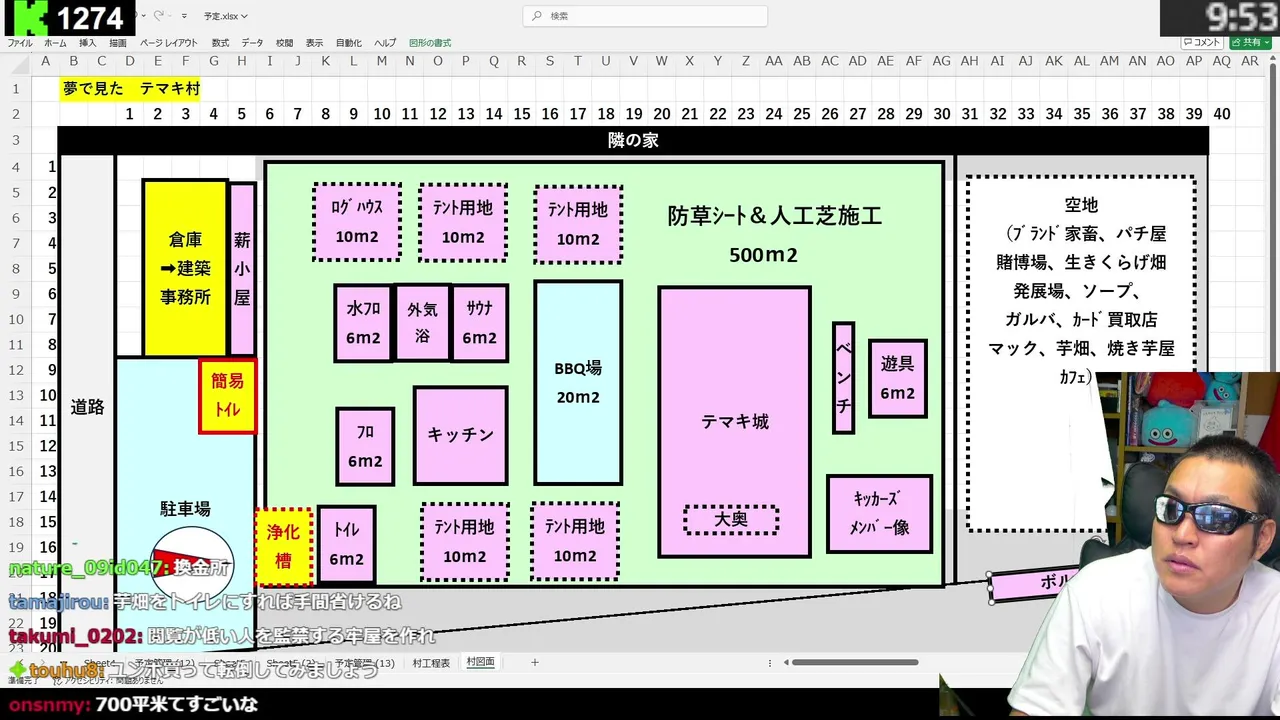Select the 遊具 6m2 box
Screen dimensions: 1280x720
click(897, 379)
